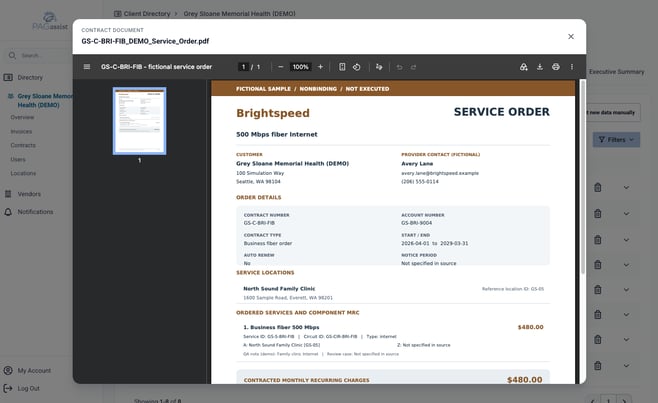Open the Filters dropdown

616,139
